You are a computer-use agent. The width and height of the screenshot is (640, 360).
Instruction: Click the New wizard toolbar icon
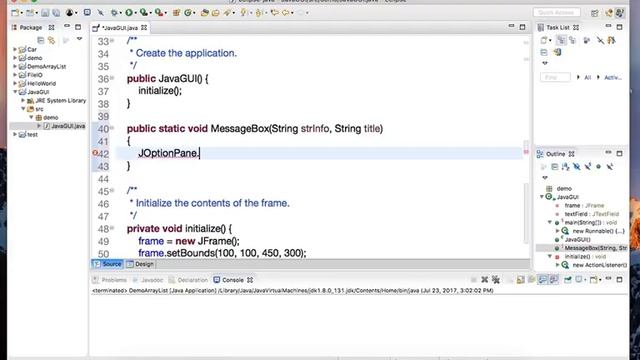click(x=16, y=13)
